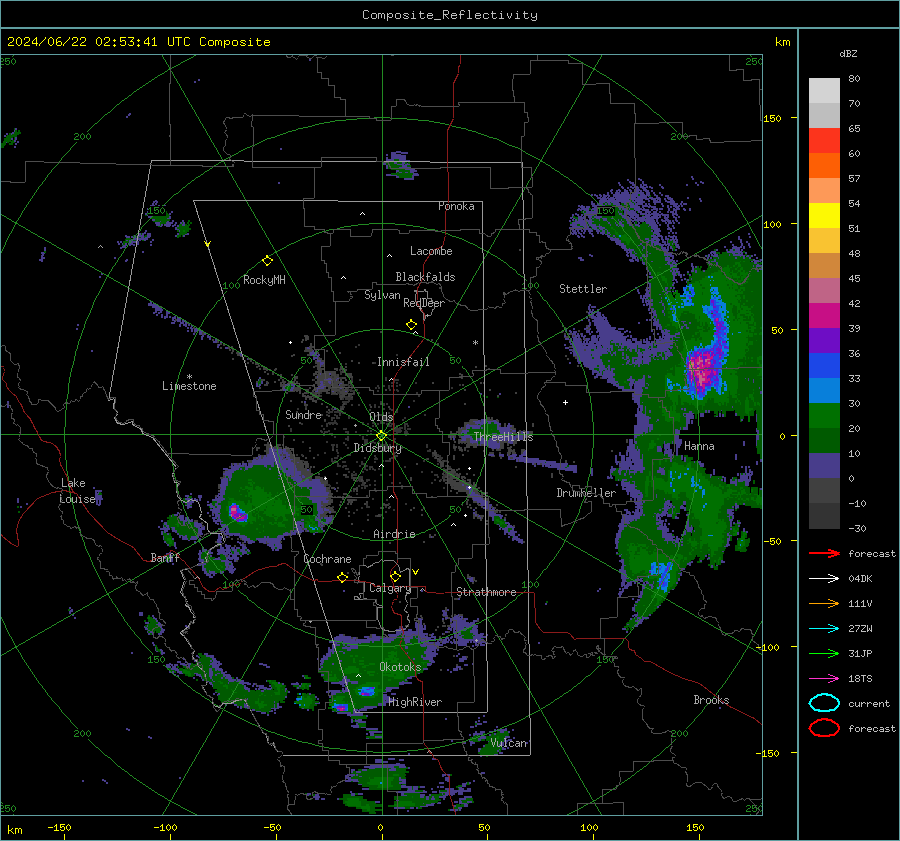Click the yellow radar-center diamond at Didsbury
This screenshot has width=900, height=841.
pos(381,436)
